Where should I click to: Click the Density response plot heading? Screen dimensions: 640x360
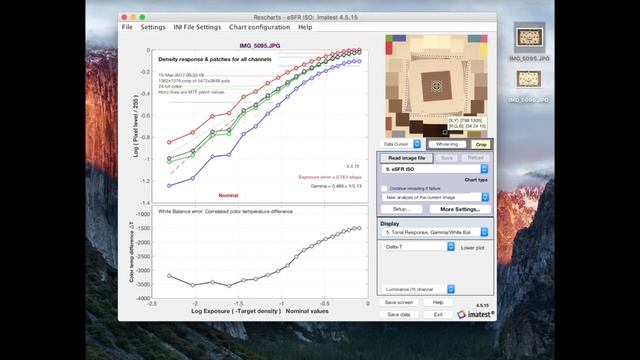click(215, 59)
